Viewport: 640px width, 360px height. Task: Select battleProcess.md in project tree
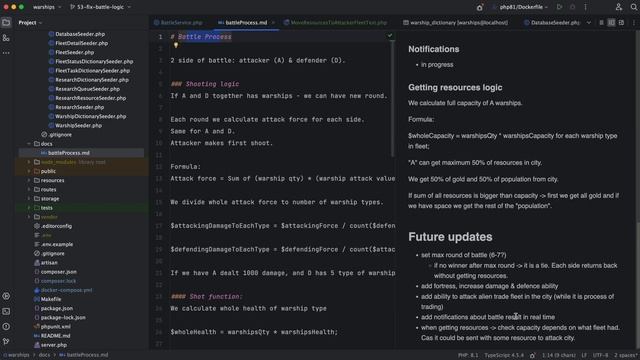coord(69,153)
